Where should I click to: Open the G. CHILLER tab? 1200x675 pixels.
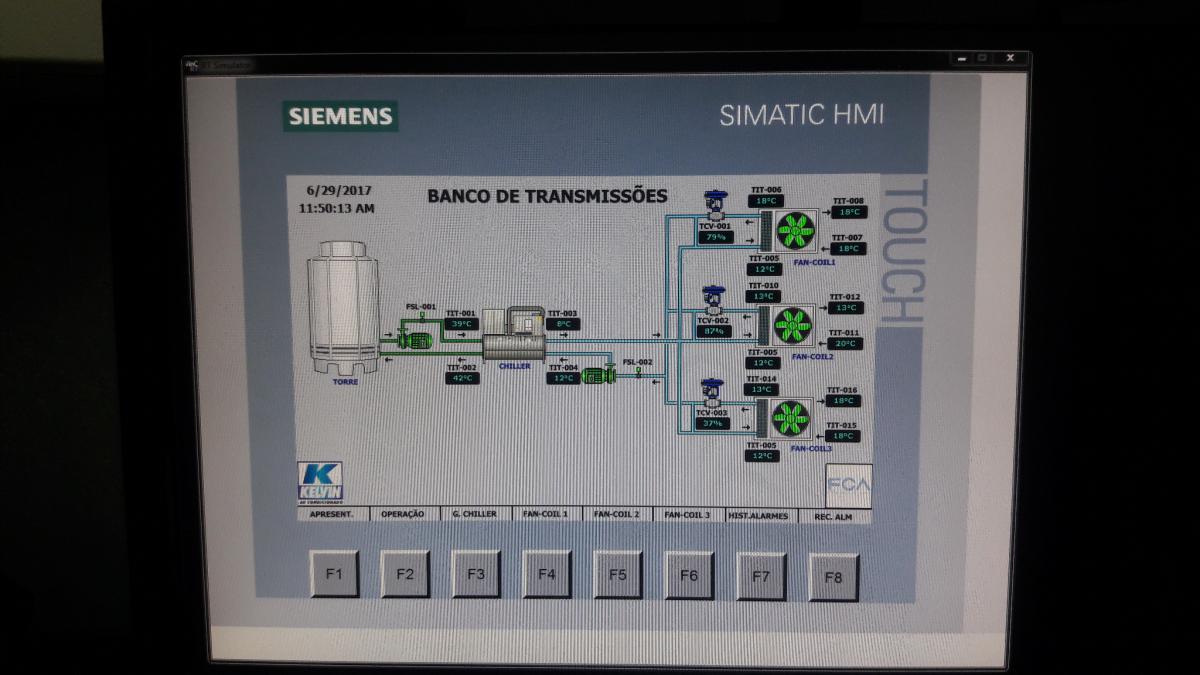tap(475, 515)
